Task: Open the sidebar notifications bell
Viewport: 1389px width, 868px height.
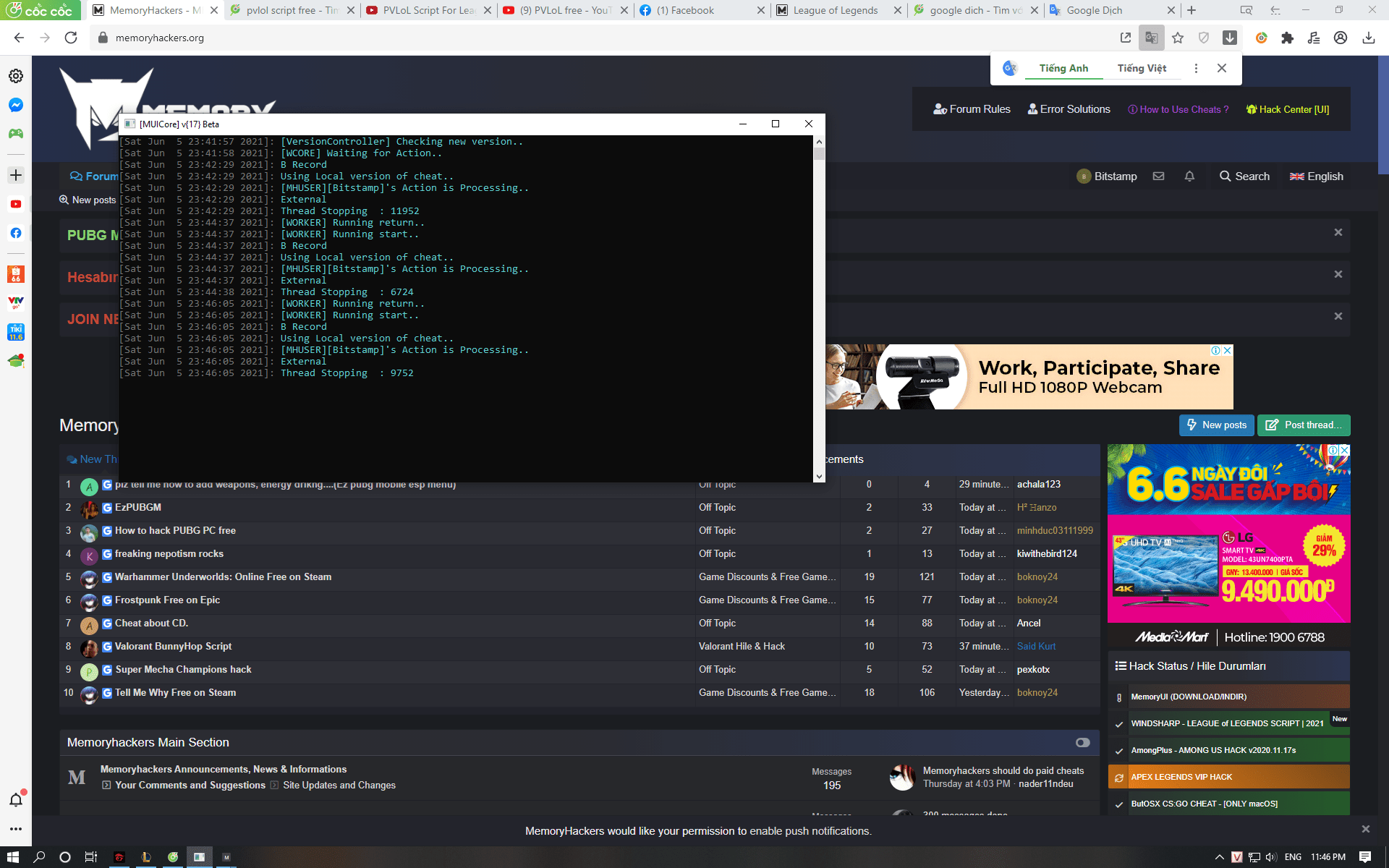Action: click(16, 799)
